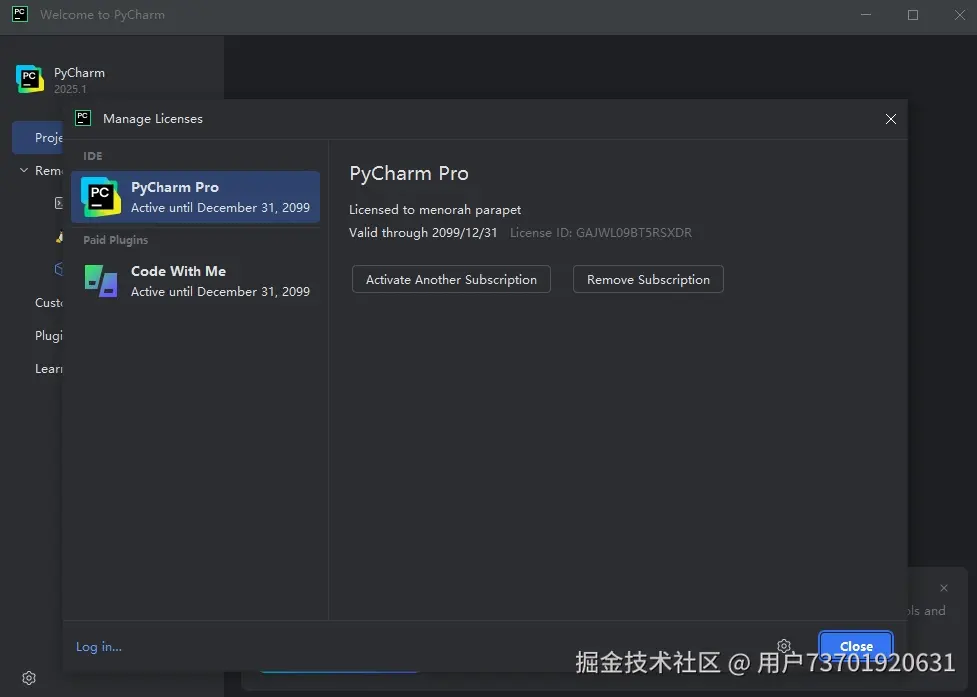Select the PyCharm Pro license icon
The image size is (977, 697).
(99, 196)
